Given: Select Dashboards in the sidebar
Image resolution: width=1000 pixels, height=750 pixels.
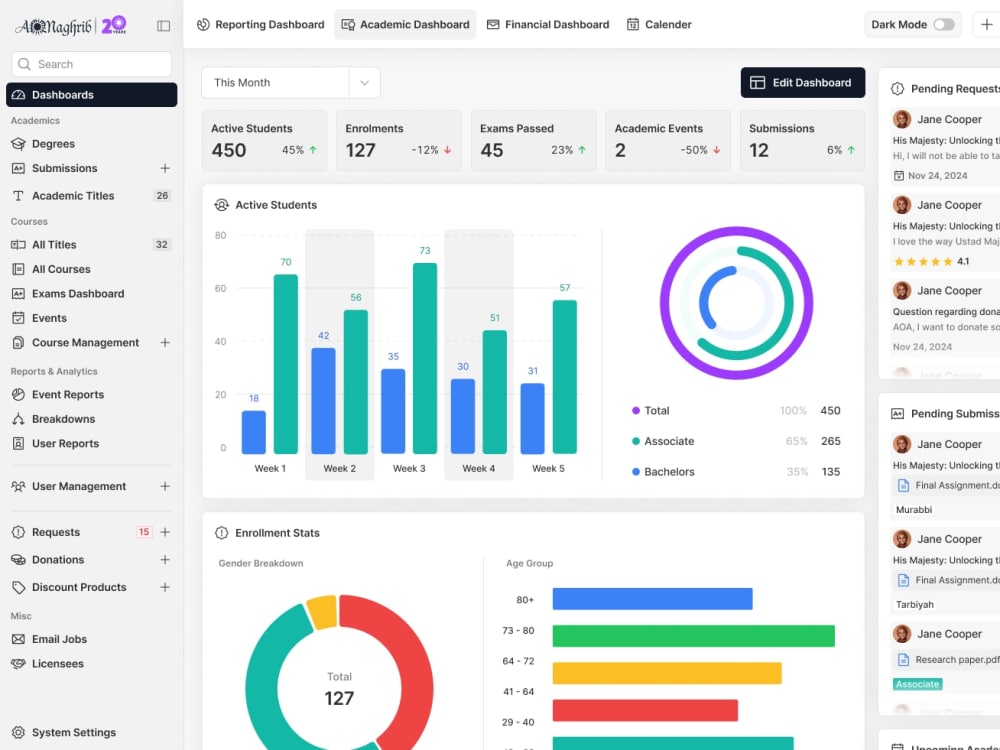Looking at the screenshot, I should pyautogui.click(x=92, y=95).
